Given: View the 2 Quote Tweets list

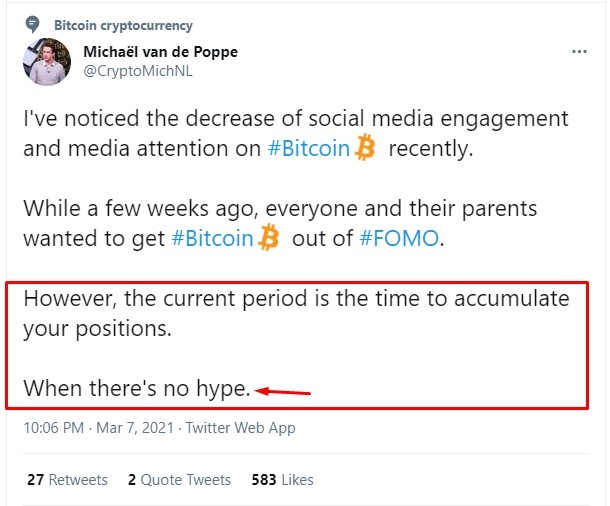Looking at the screenshot, I should coord(179,480).
